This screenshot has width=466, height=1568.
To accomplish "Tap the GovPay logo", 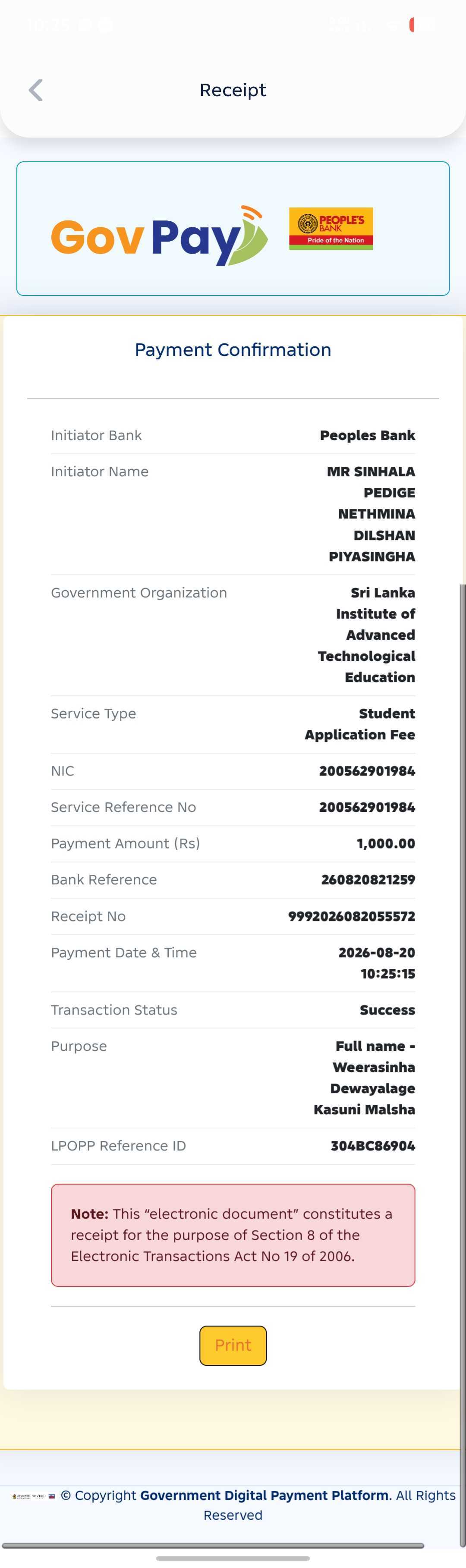I will pyautogui.click(x=160, y=235).
